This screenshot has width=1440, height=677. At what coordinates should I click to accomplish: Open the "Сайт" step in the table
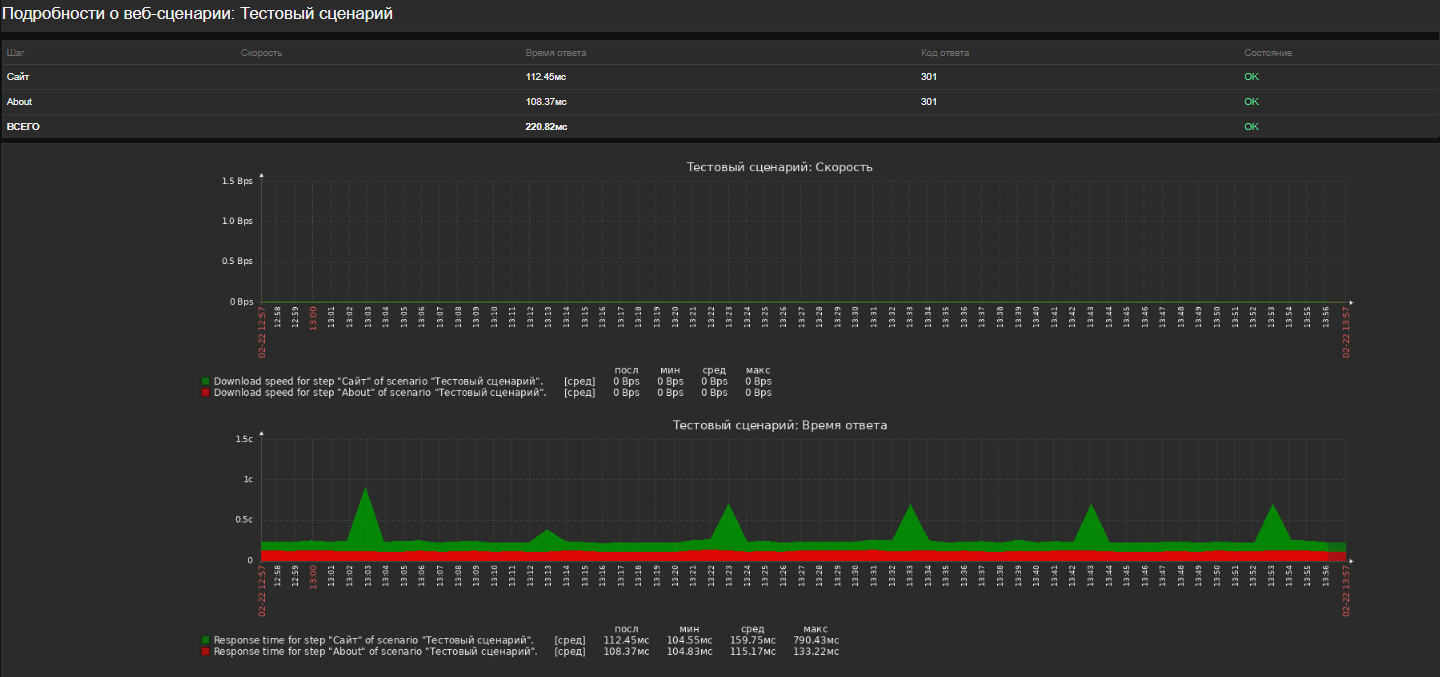click(x=19, y=77)
